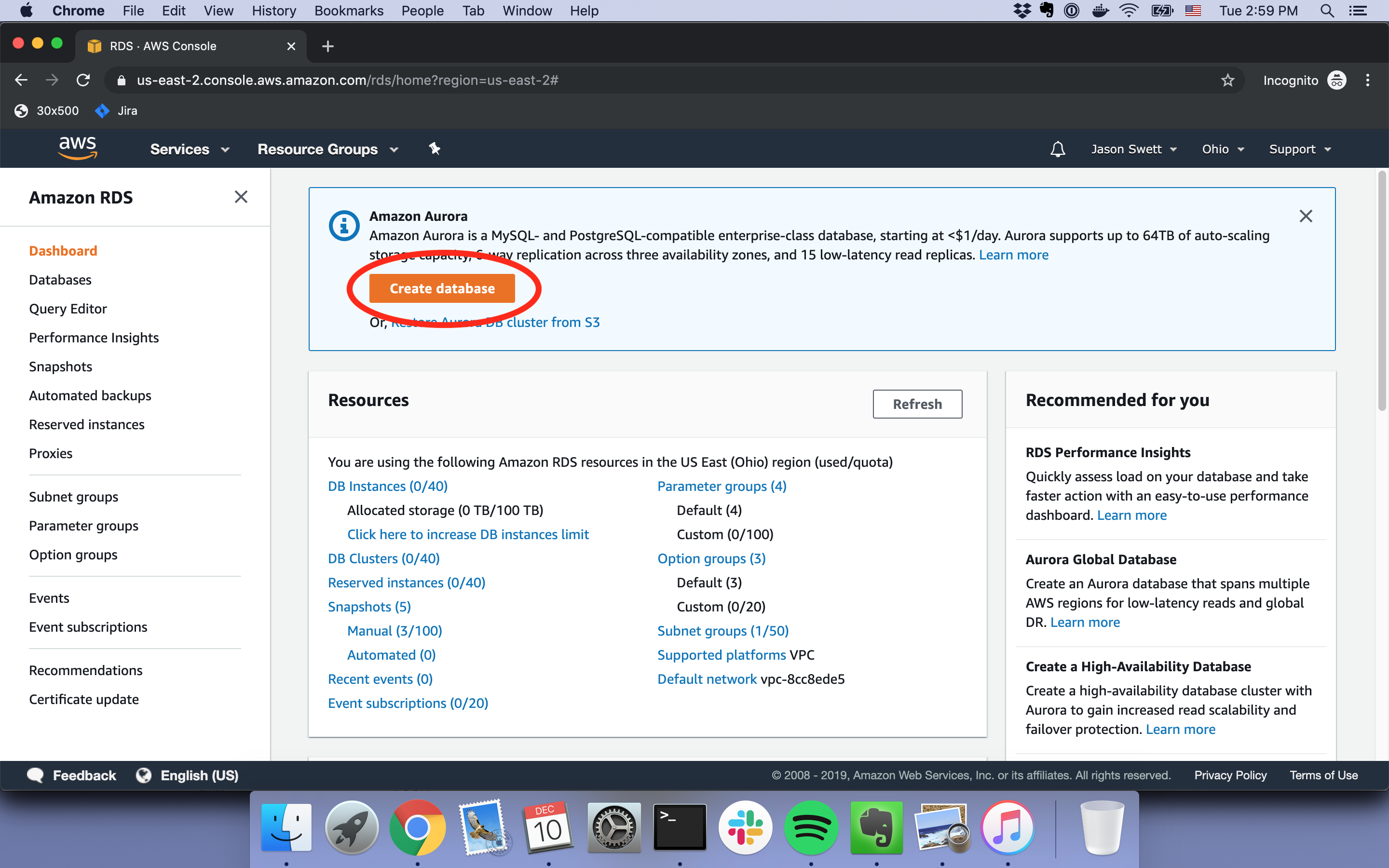Dismiss the Amazon Aurora info banner

click(1306, 216)
